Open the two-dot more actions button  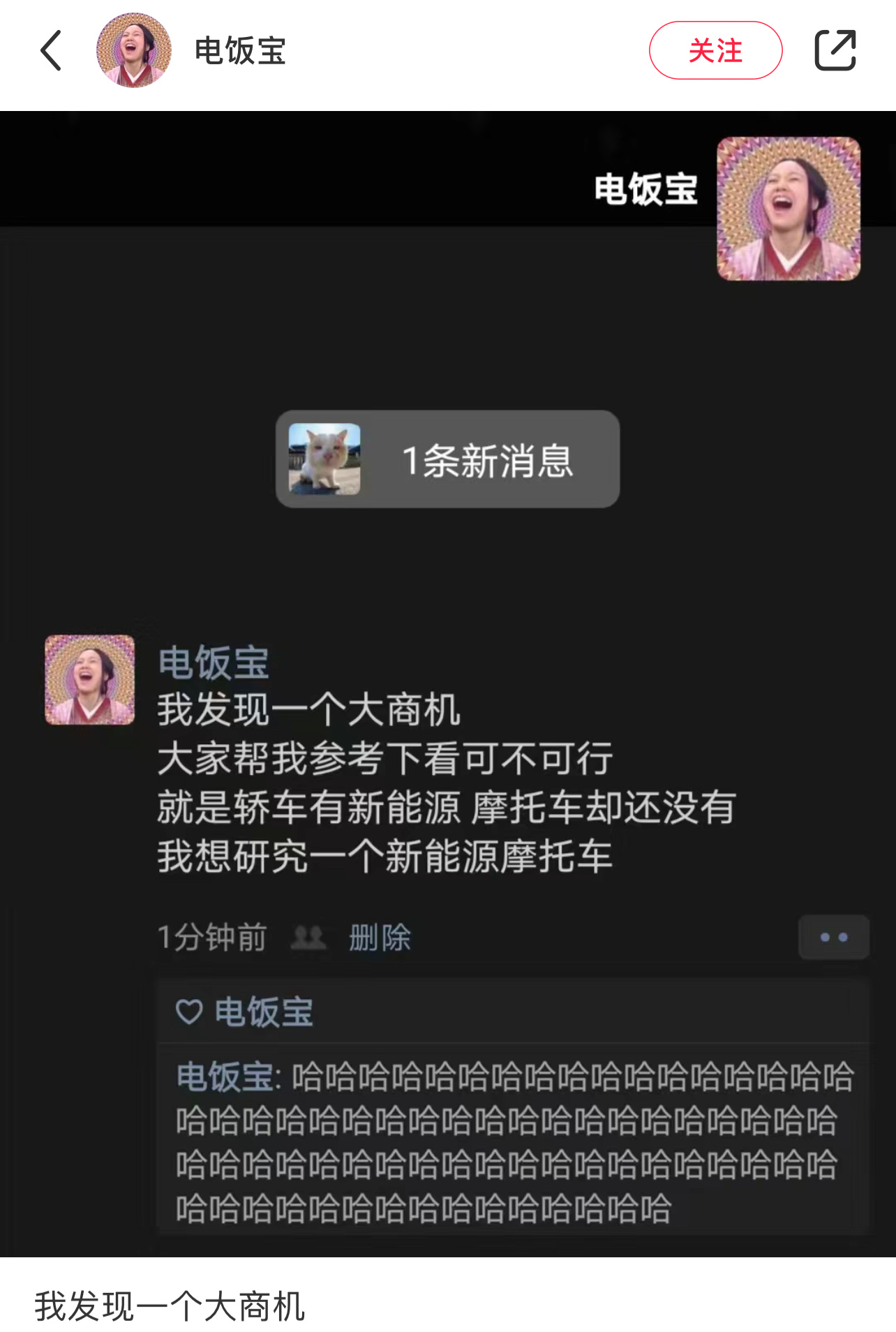834,937
